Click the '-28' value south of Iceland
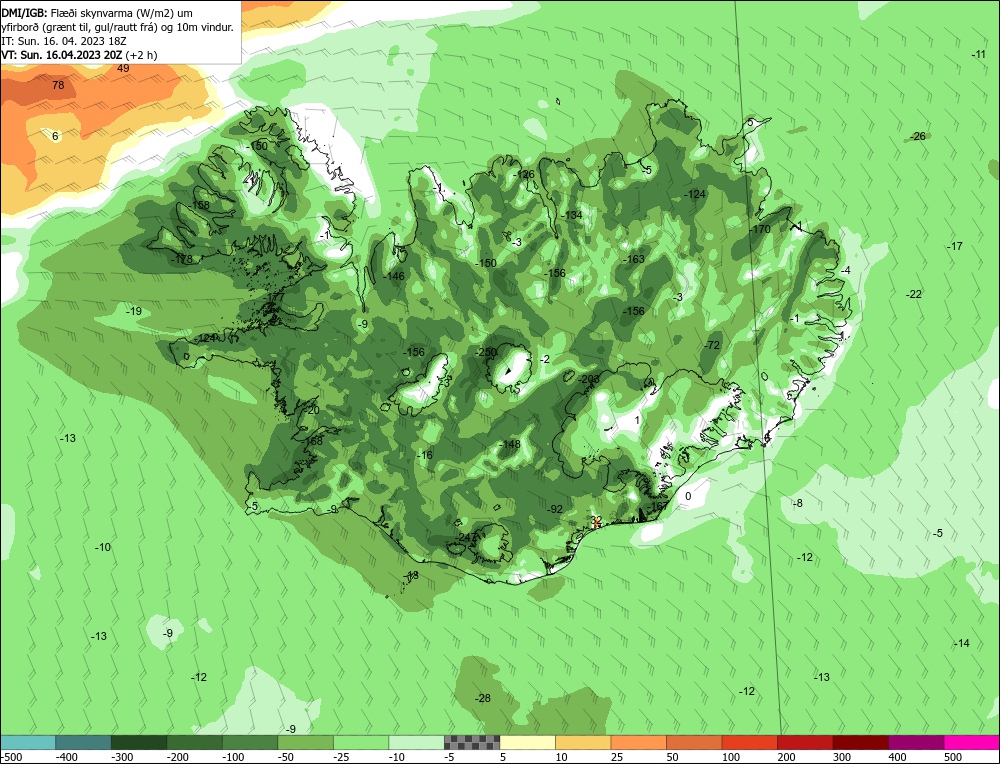 (x=483, y=698)
